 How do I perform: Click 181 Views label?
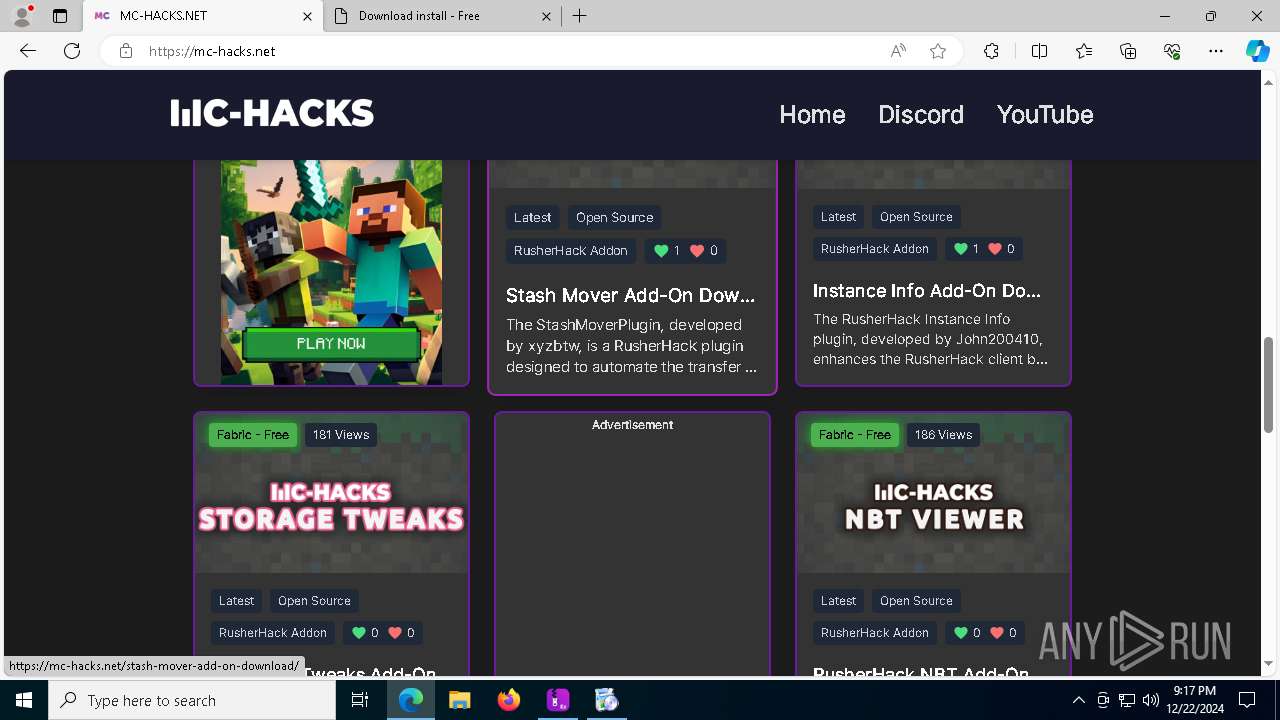pos(341,435)
